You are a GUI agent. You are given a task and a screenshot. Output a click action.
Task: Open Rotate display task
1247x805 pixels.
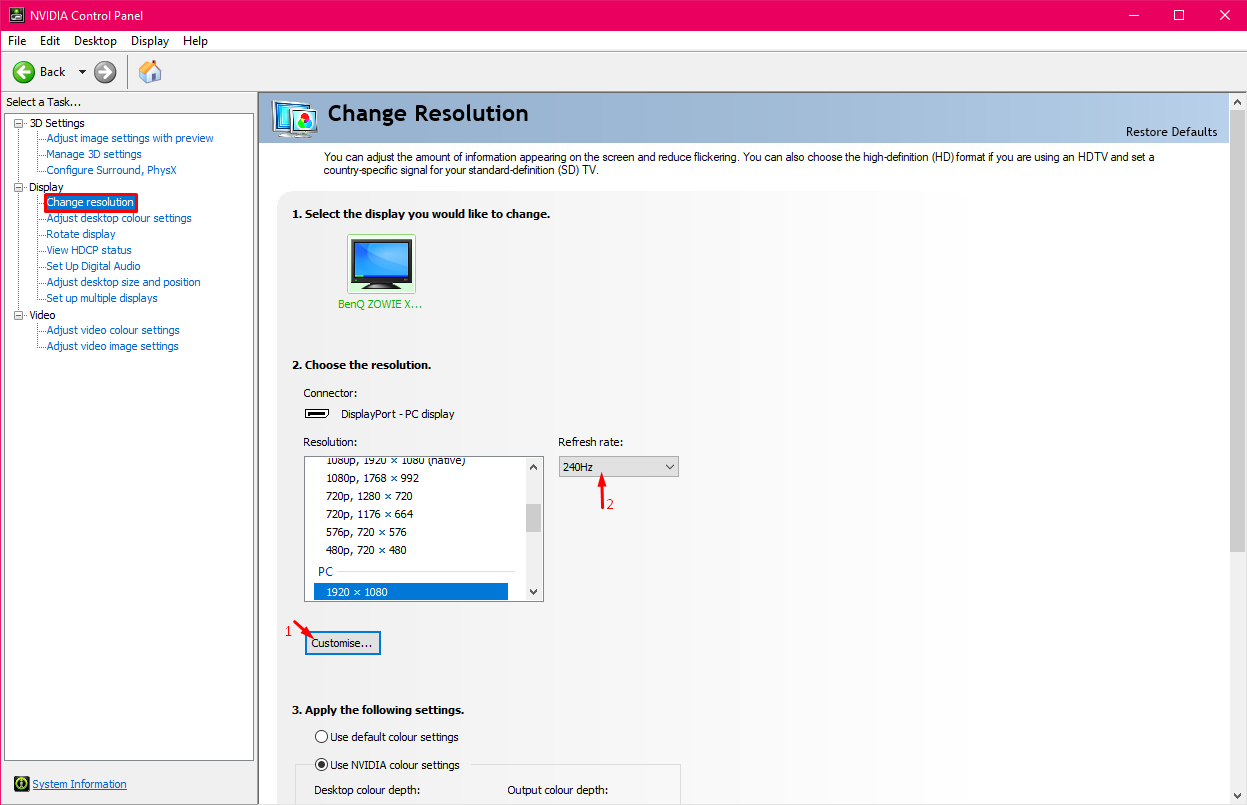click(81, 234)
